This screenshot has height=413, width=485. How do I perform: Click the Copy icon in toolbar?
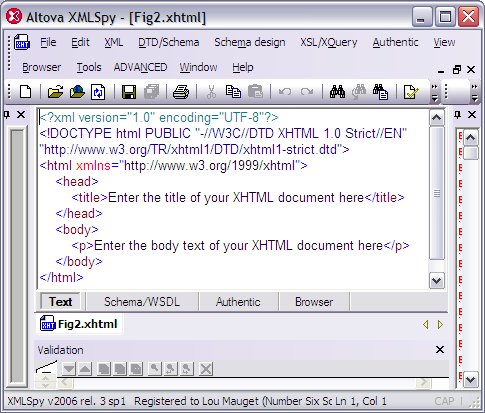click(x=233, y=92)
